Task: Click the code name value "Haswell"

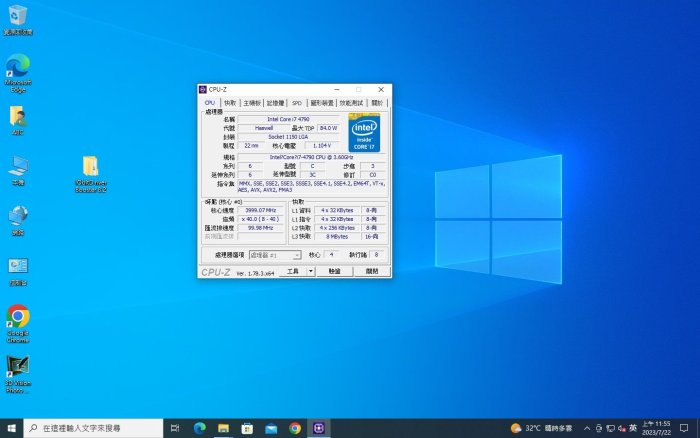Action: 263,128
